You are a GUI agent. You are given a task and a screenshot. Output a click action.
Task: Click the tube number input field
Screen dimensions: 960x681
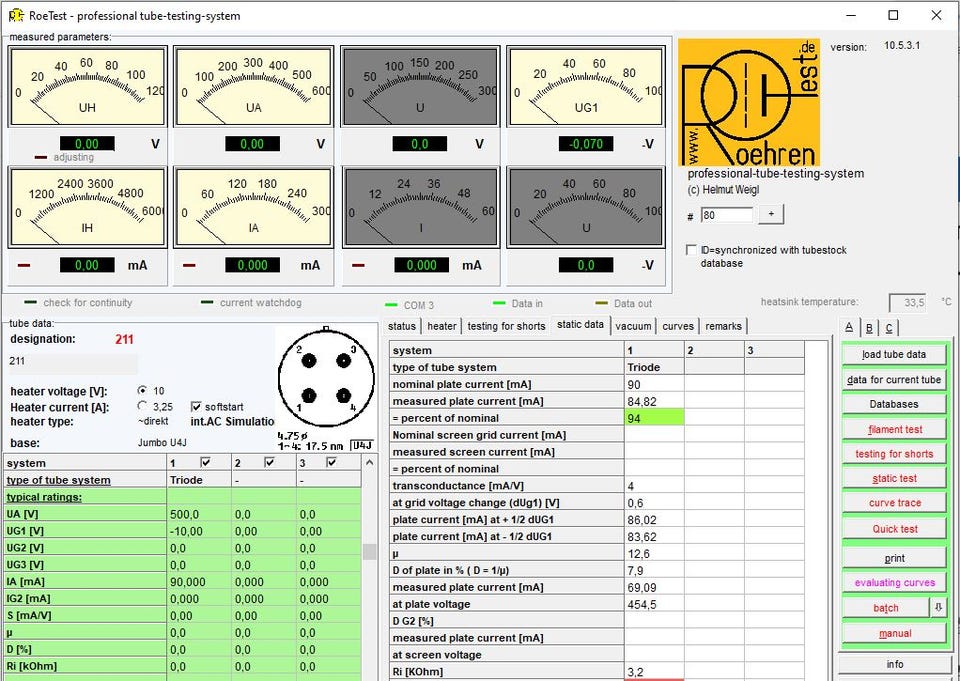point(727,215)
